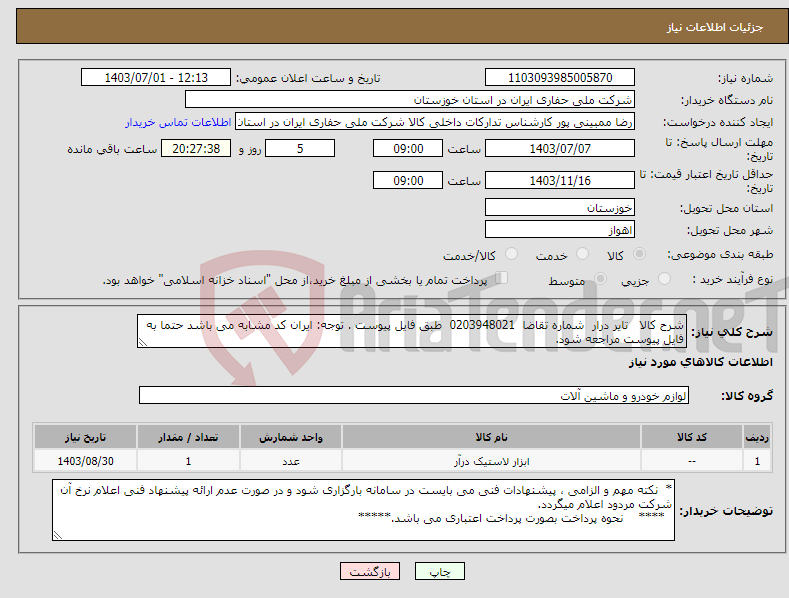
Task: Click the resize handle of description textarea
Action: 143,342
